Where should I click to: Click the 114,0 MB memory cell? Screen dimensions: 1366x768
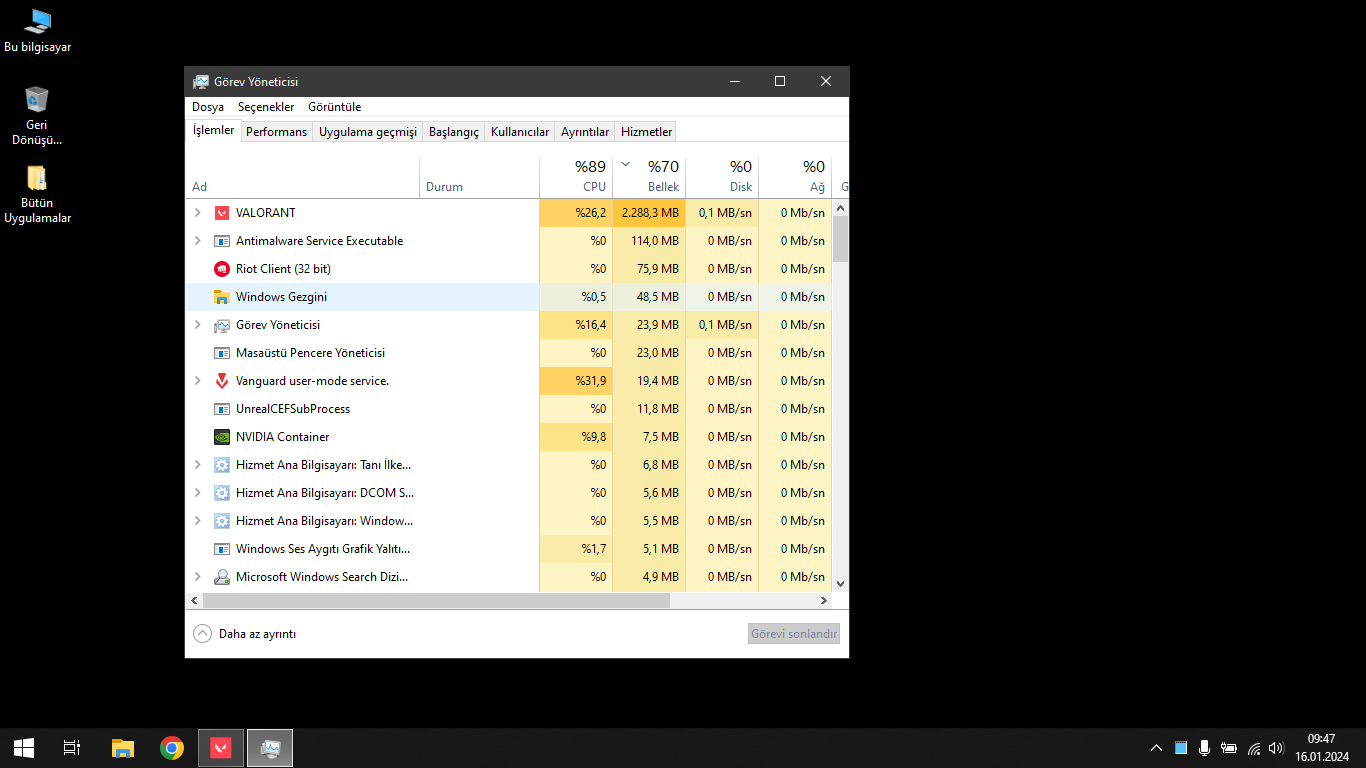coord(649,241)
